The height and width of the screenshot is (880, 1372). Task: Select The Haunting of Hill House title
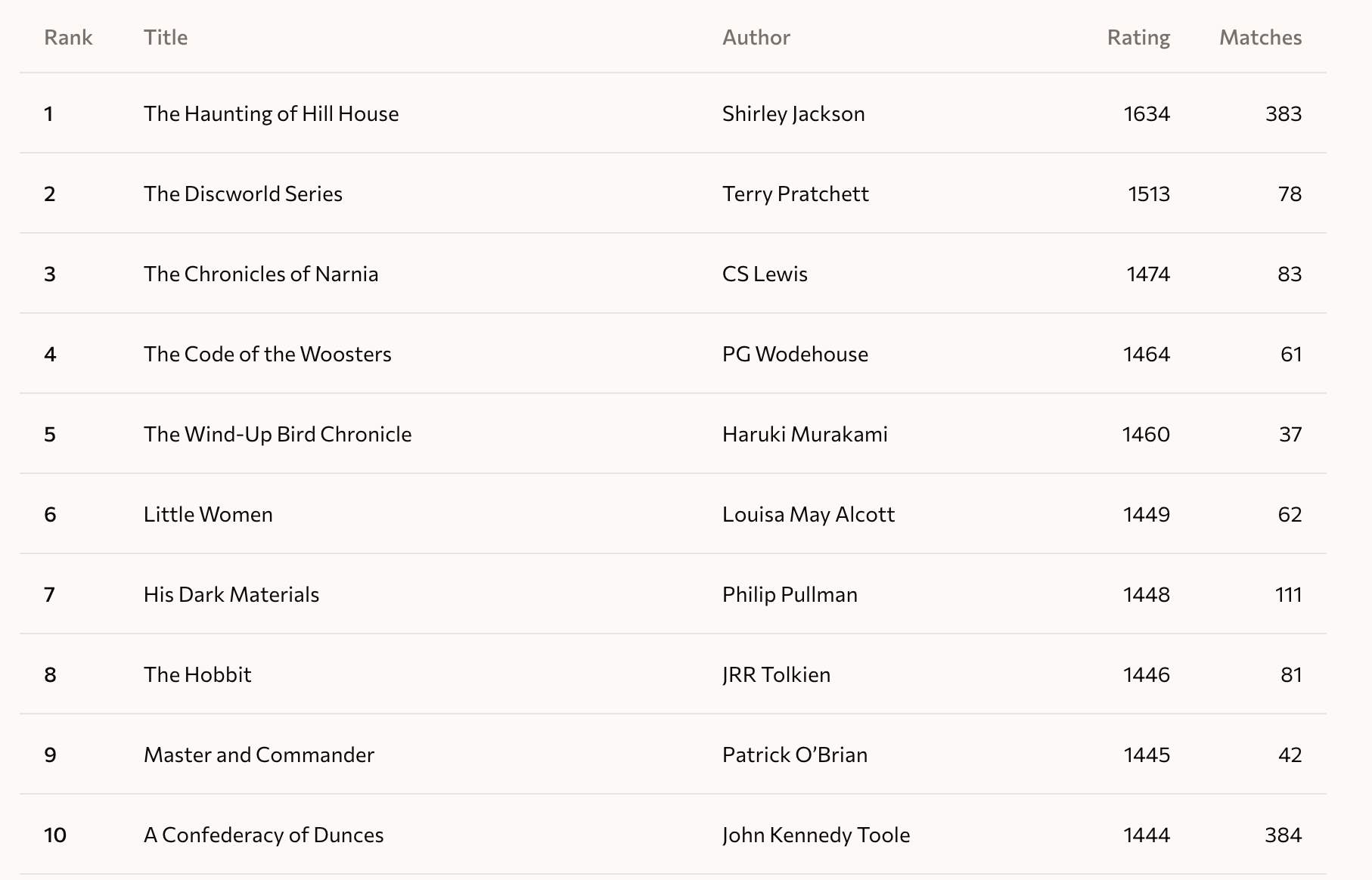(272, 113)
